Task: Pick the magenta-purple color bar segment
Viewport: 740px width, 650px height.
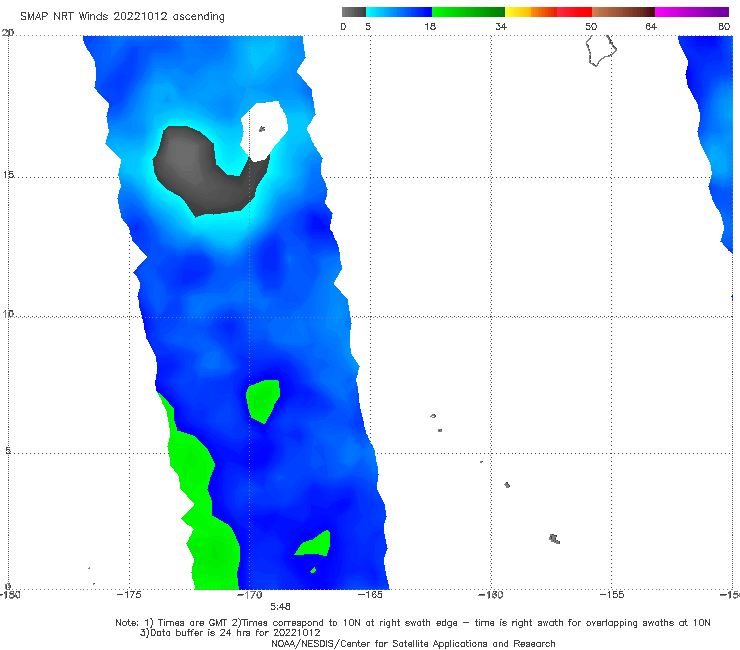Action: click(692, 12)
